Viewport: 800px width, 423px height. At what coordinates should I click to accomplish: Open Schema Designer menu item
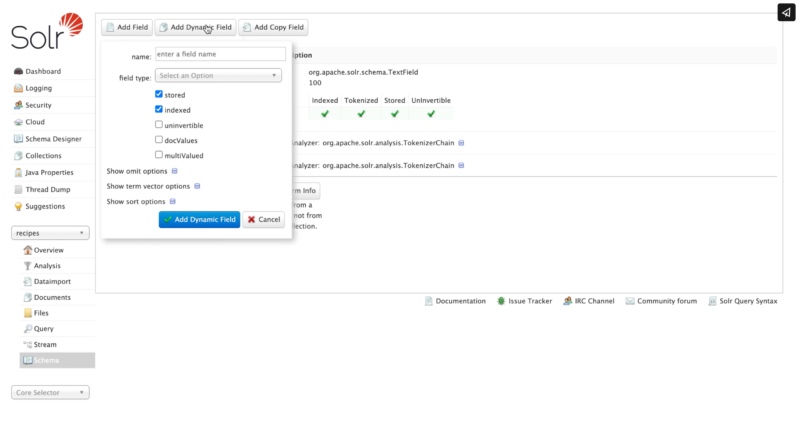(x=53, y=139)
